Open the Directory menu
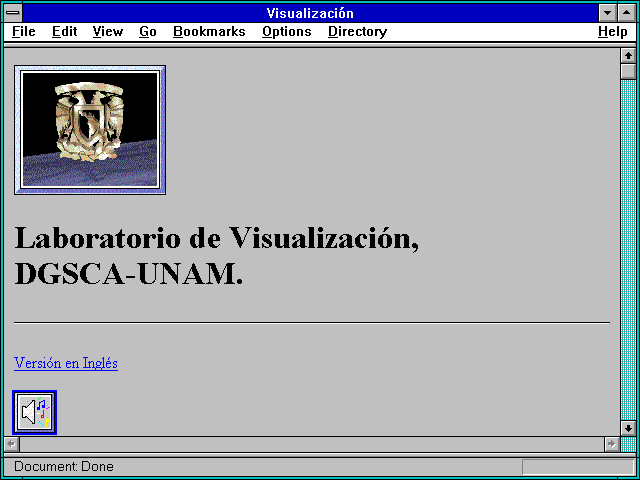640x480 pixels. click(358, 32)
